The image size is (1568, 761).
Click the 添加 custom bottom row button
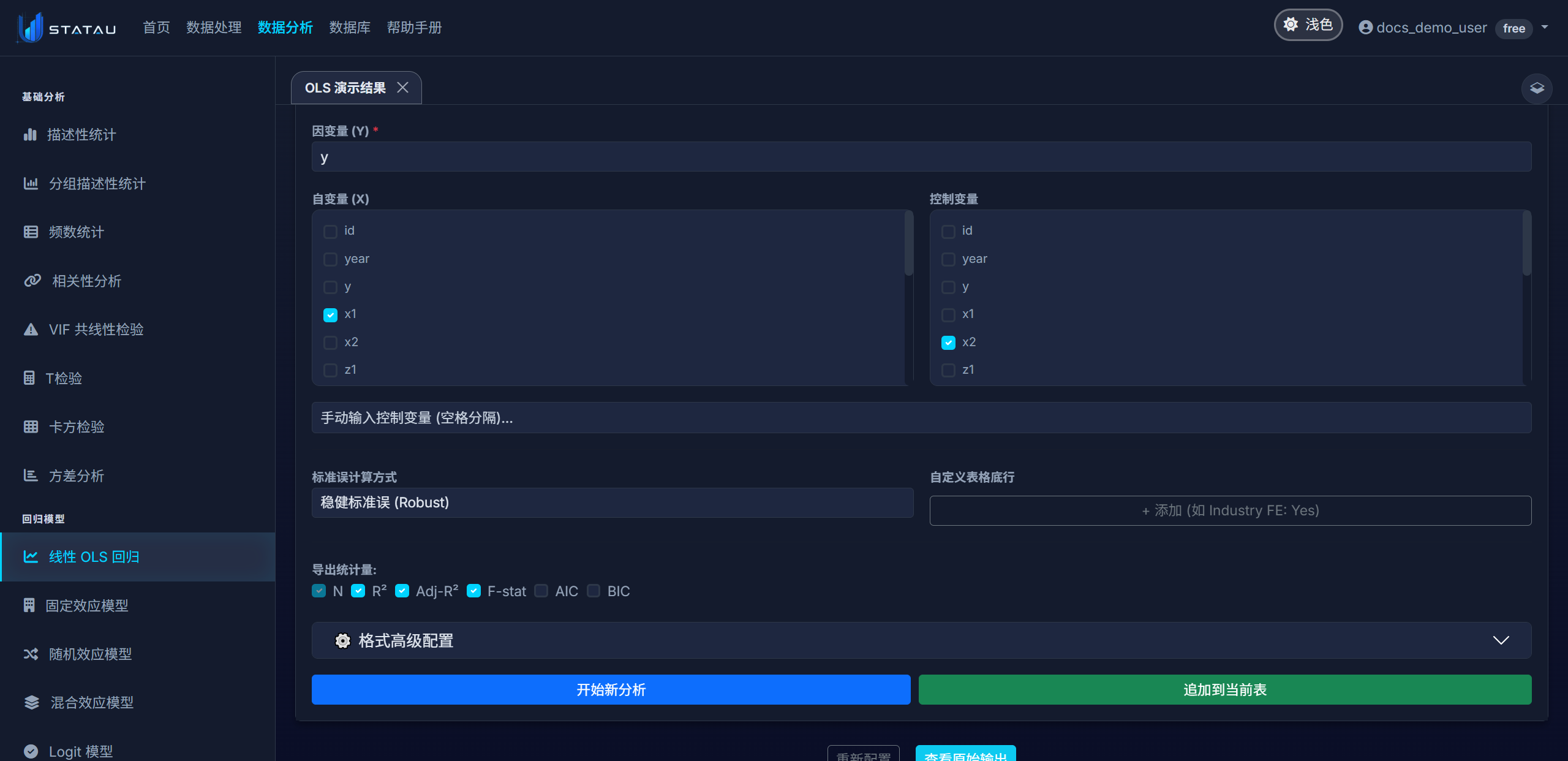pyautogui.click(x=1231, y=510)
